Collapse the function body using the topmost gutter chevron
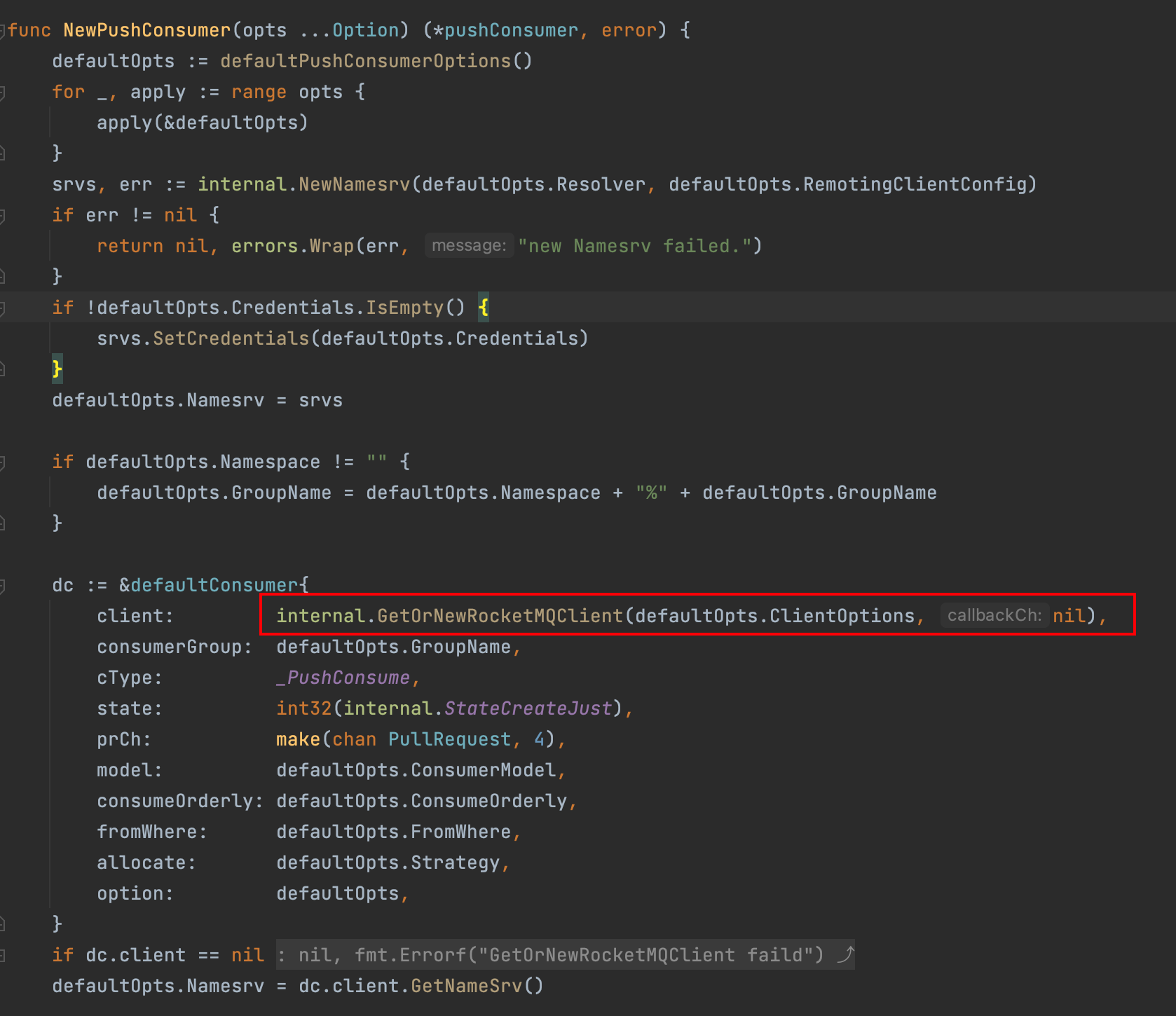 pyautogui.click(x=5, y=30)
